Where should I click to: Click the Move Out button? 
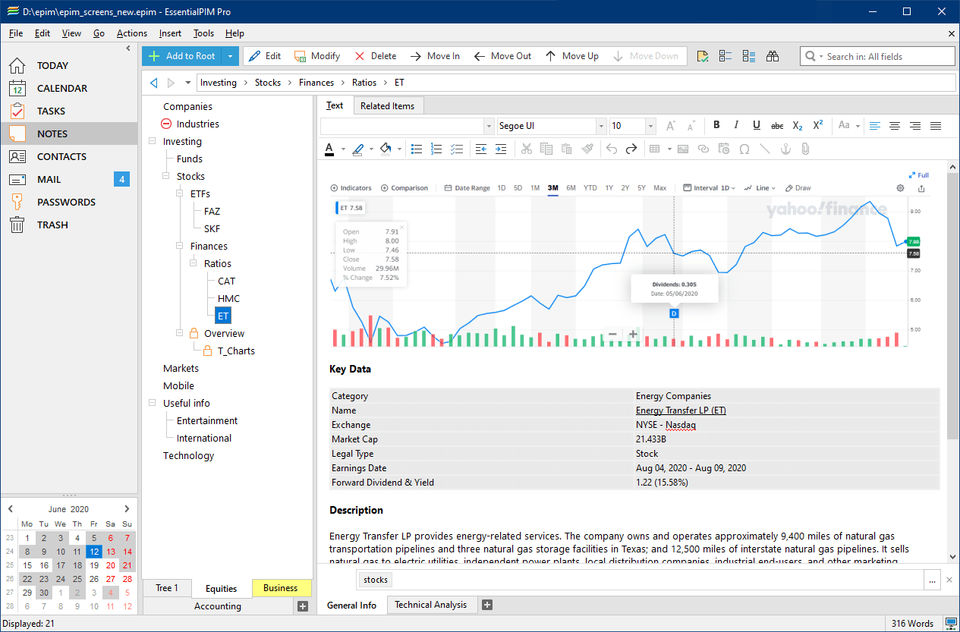502,56
